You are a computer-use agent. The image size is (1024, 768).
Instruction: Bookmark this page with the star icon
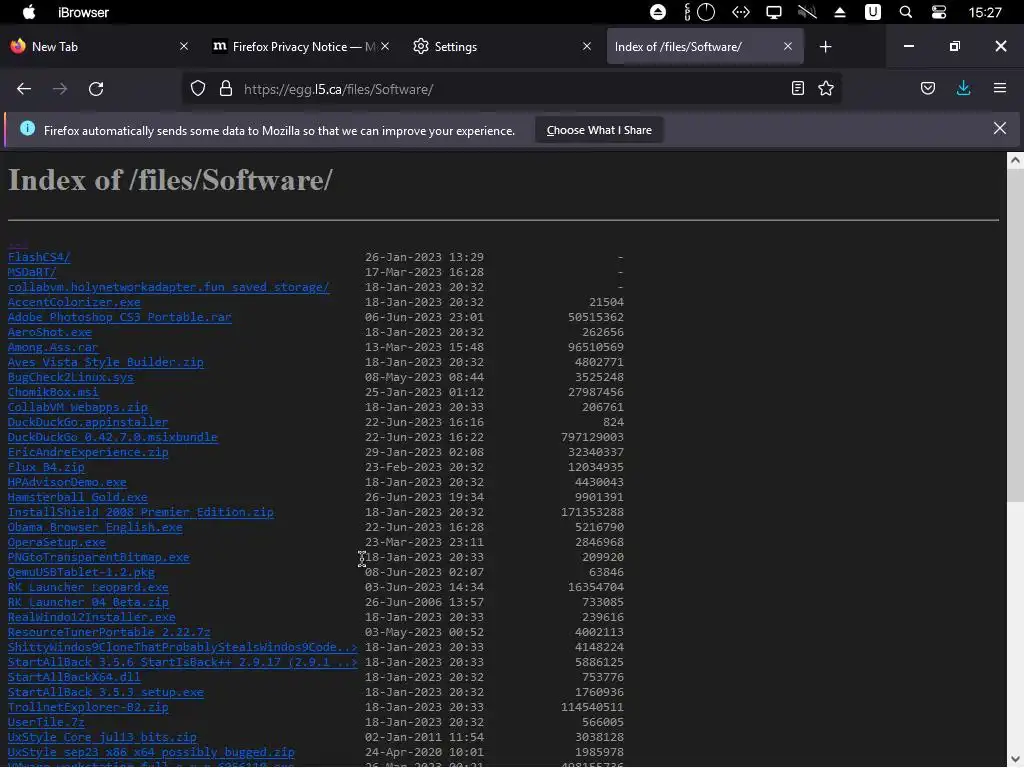coord(826,88)
